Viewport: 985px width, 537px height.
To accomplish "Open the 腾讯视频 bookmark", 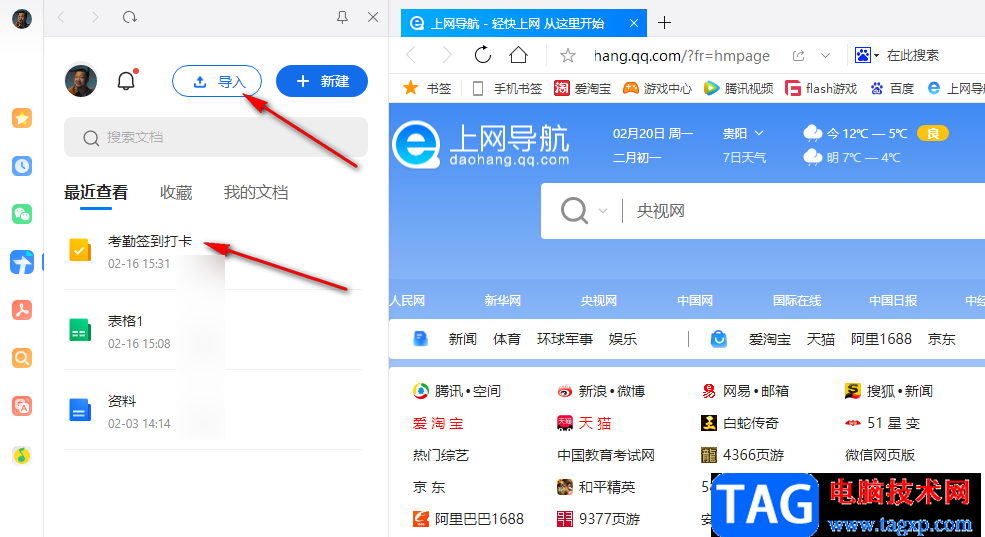I will [x=738, y=89].
